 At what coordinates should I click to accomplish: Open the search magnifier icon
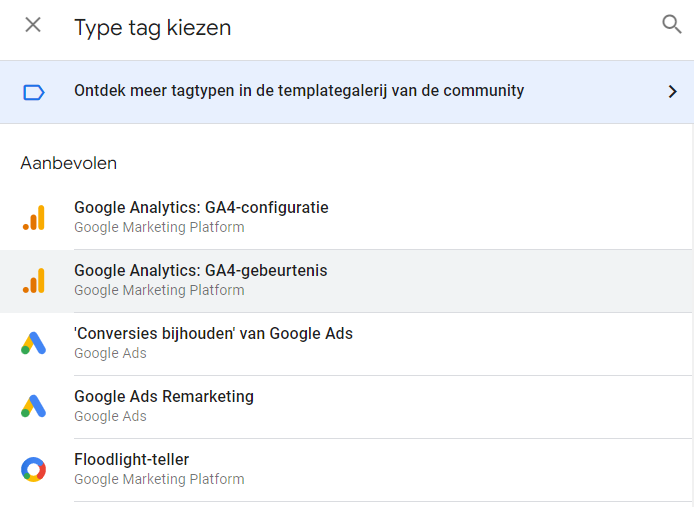pos(671,25)
